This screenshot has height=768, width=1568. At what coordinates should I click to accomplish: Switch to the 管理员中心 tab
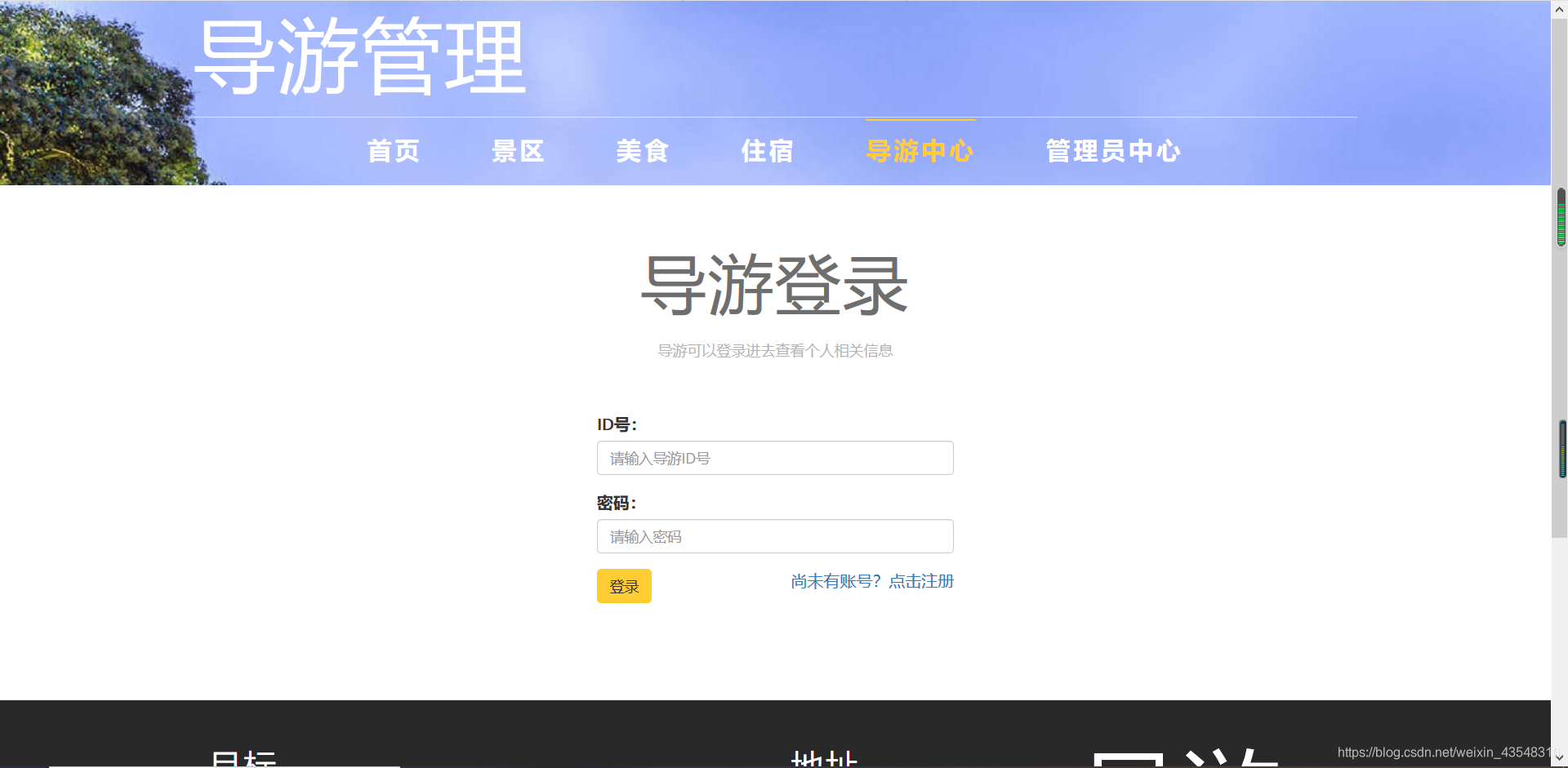[x=1112, y=151]
